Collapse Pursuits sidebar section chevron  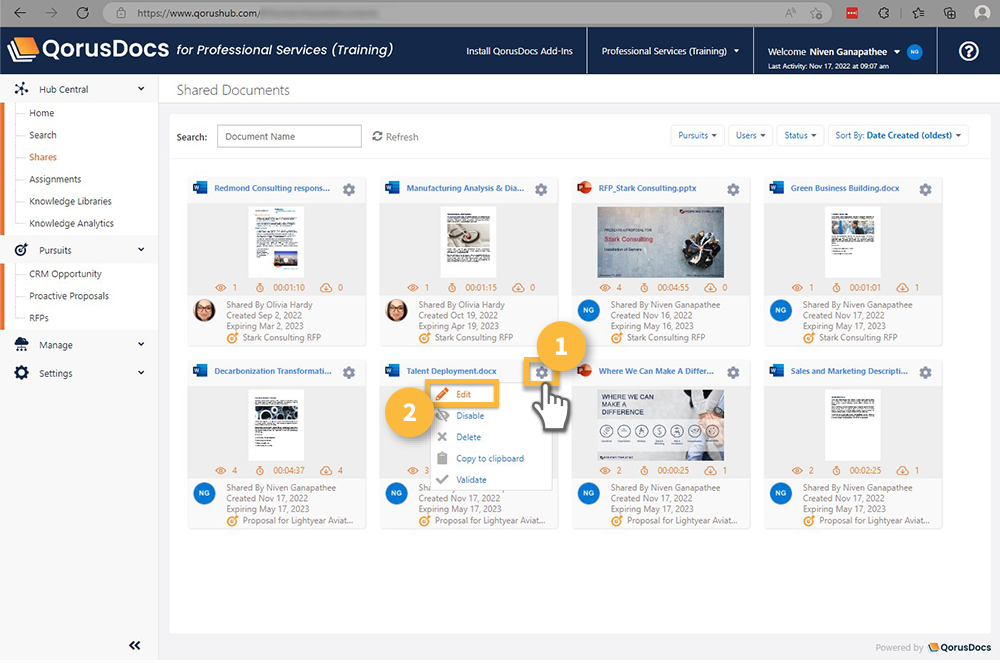141,249
